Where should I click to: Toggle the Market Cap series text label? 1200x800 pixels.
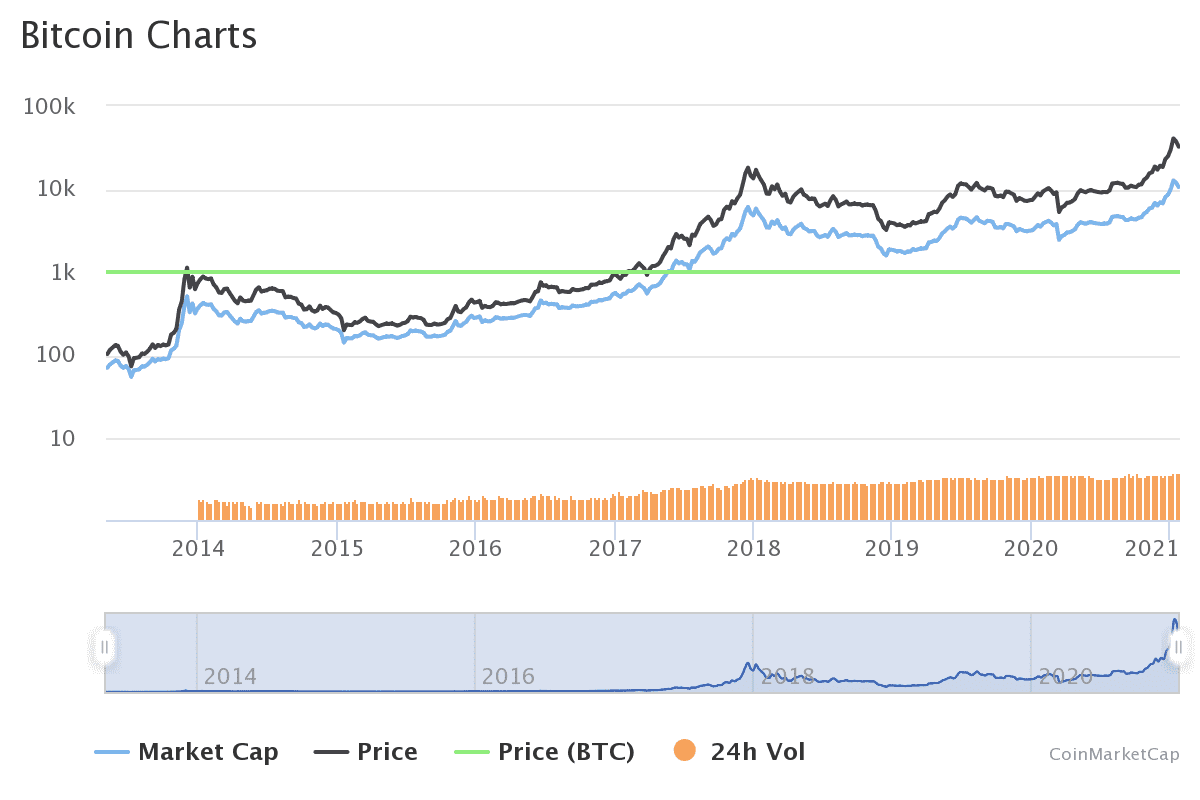(208, 752)
